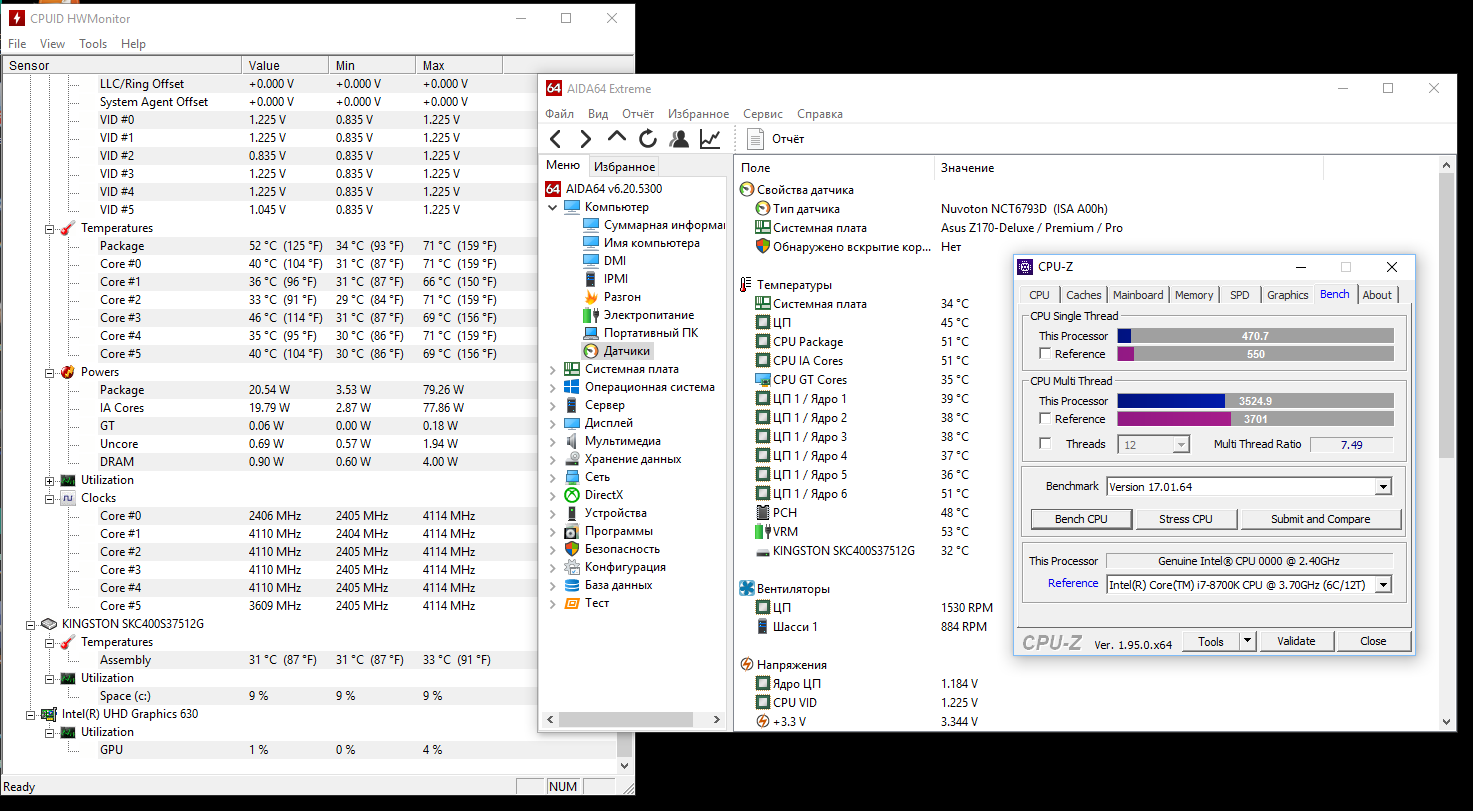Select the Суммарная информация icon in AIDA64 tree
Image resolution: width=1473 pixels, height=811 pixels.
[590, 225]
